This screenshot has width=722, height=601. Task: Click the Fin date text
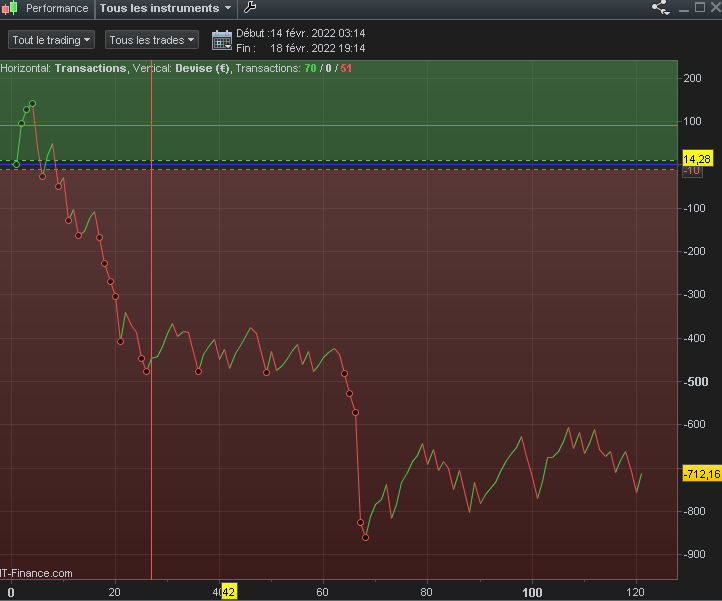click(x=301, y=48)
